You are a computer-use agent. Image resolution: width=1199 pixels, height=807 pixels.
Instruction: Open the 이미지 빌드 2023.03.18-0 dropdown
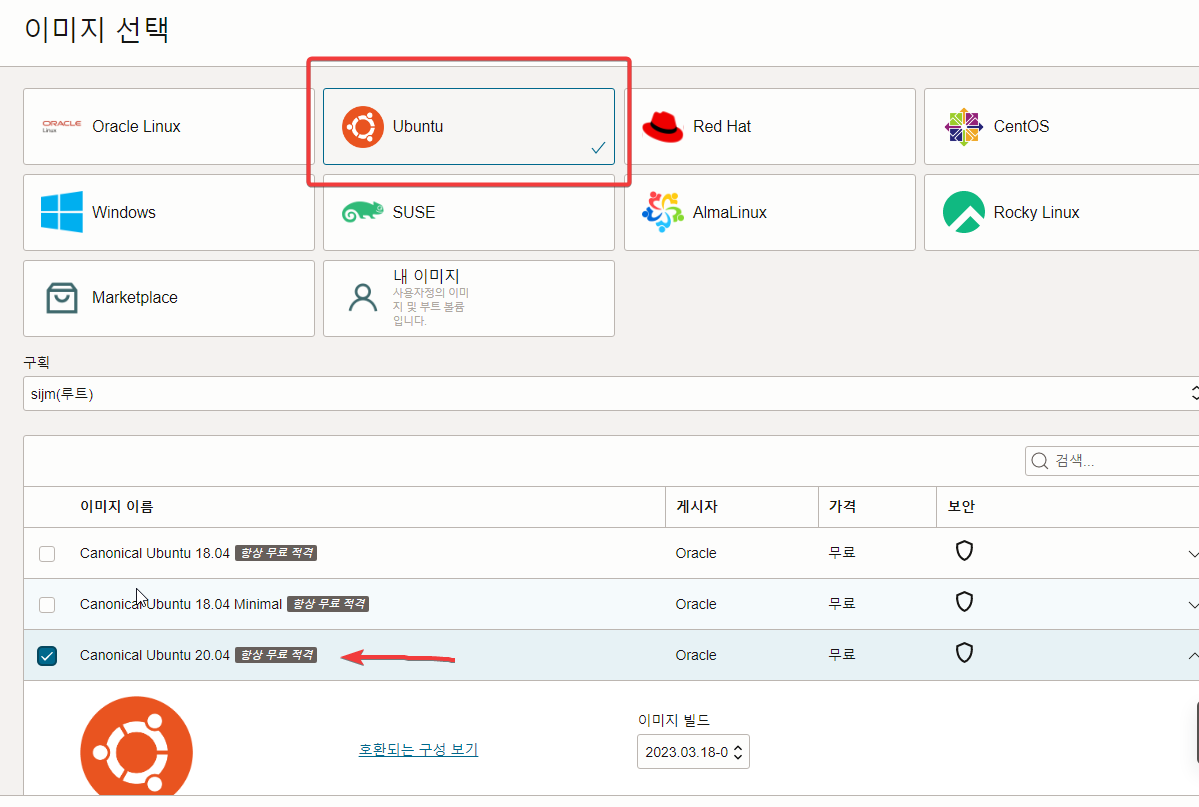[x=693, y=752]
